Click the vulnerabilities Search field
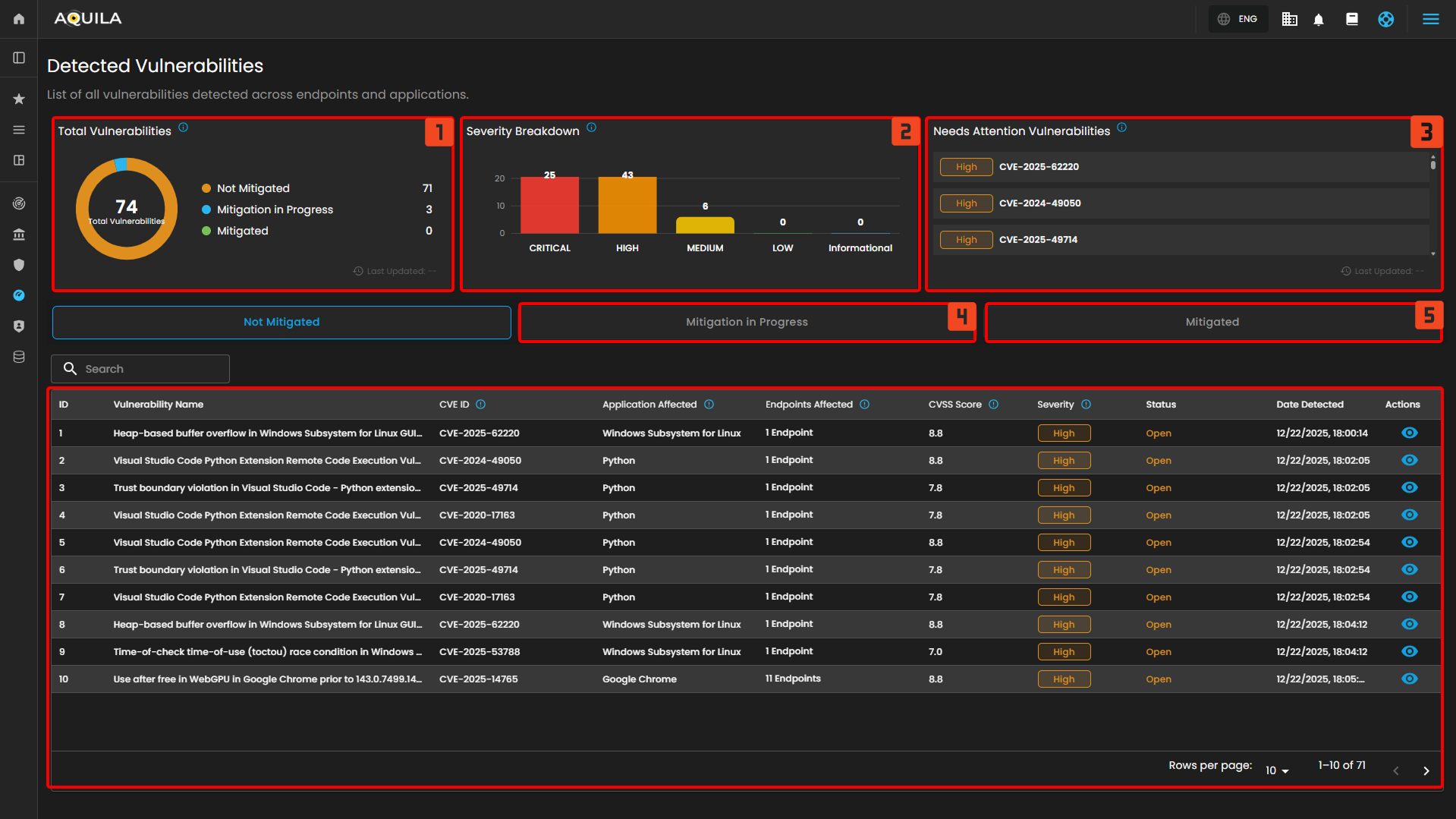1456x819 pixels. [x=140, y=369]
